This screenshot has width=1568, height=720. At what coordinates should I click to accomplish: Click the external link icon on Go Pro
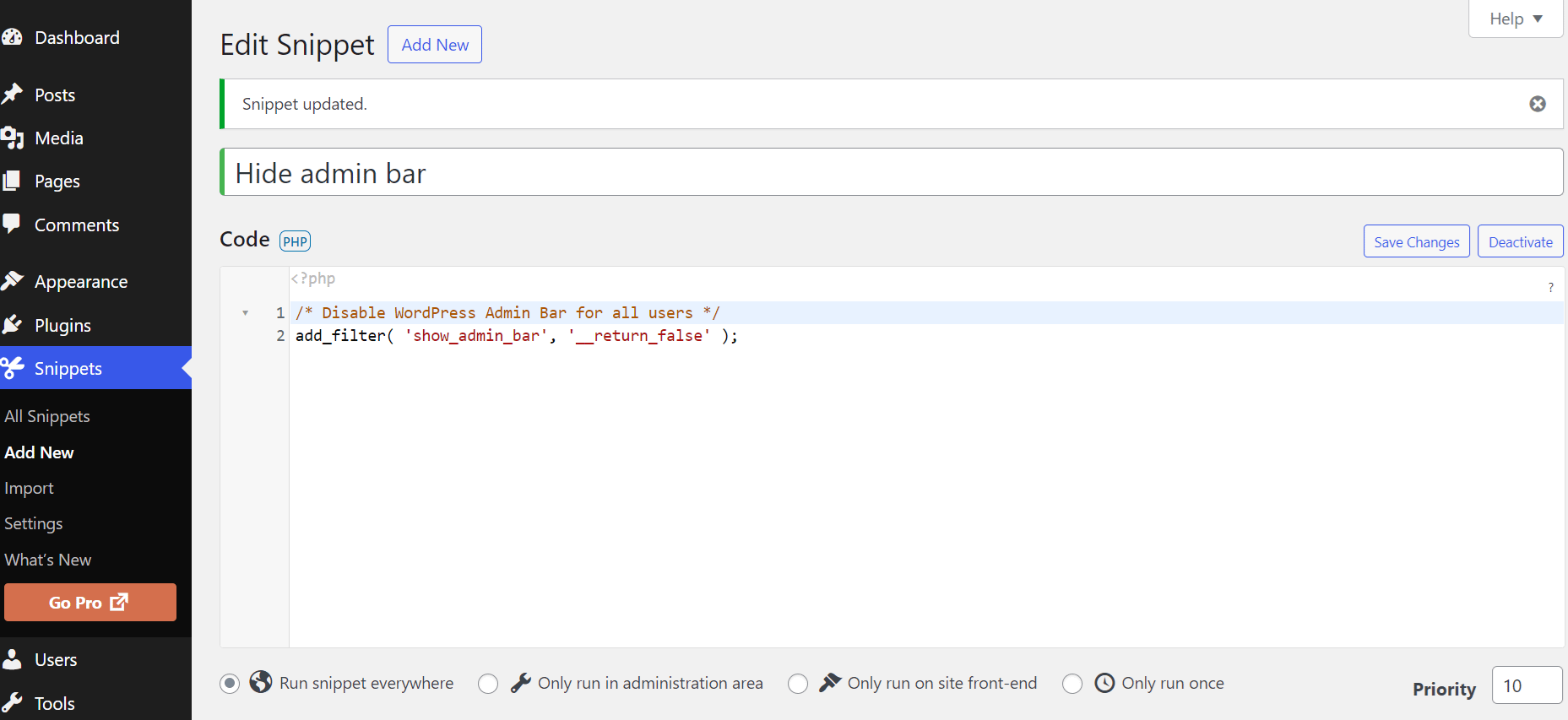[119, 602]
